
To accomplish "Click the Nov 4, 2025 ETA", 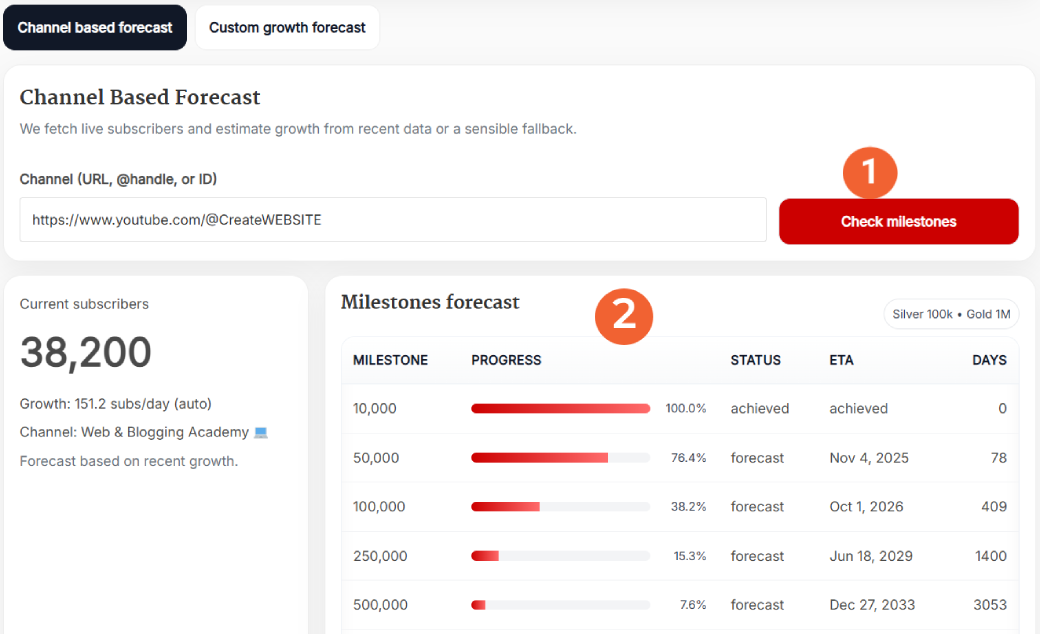I will [869, 458].
